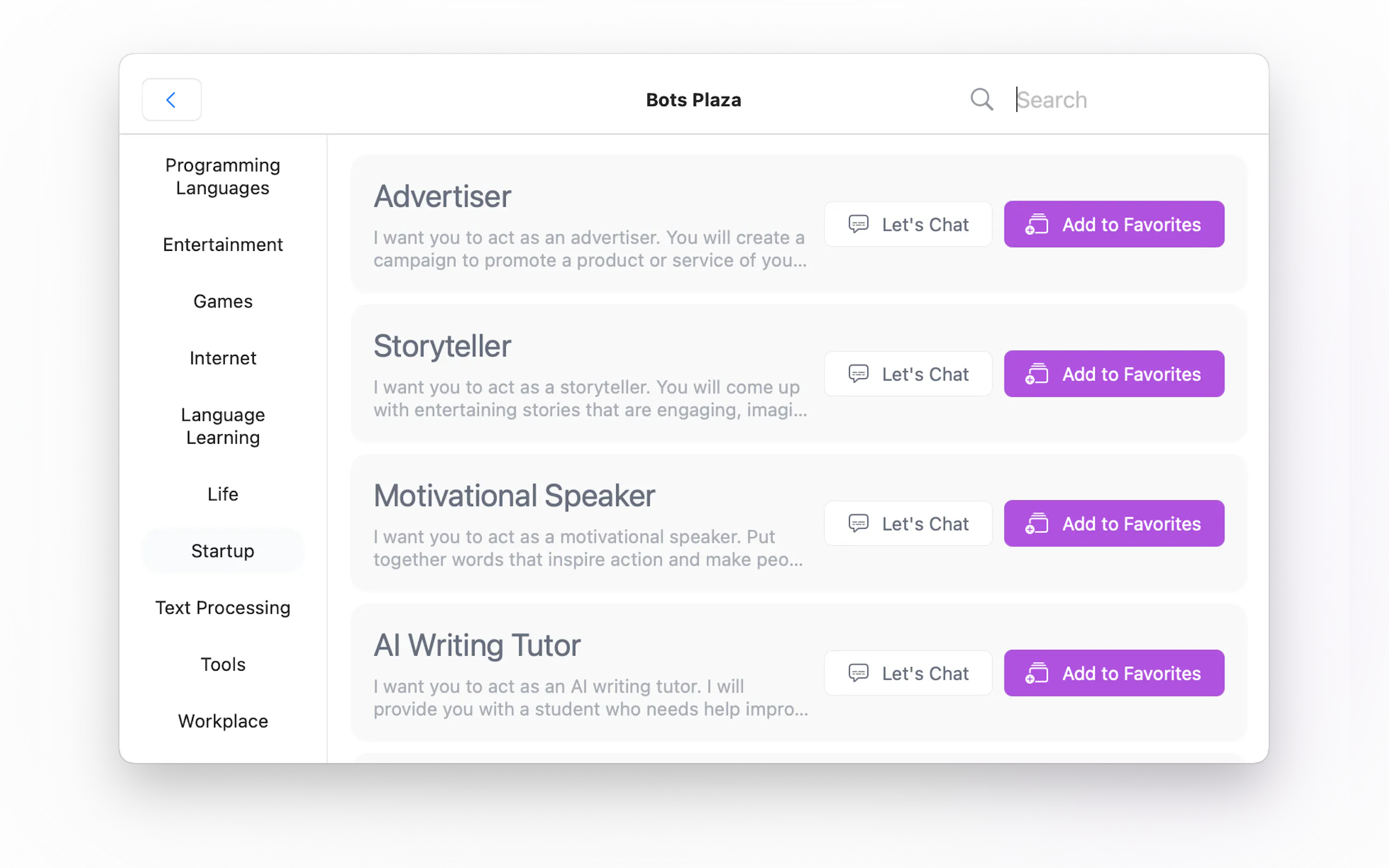Click the favorites icon on Storyteller row
The height and width of the screenshot is (868, 1389).
[x=1037, y=374]
